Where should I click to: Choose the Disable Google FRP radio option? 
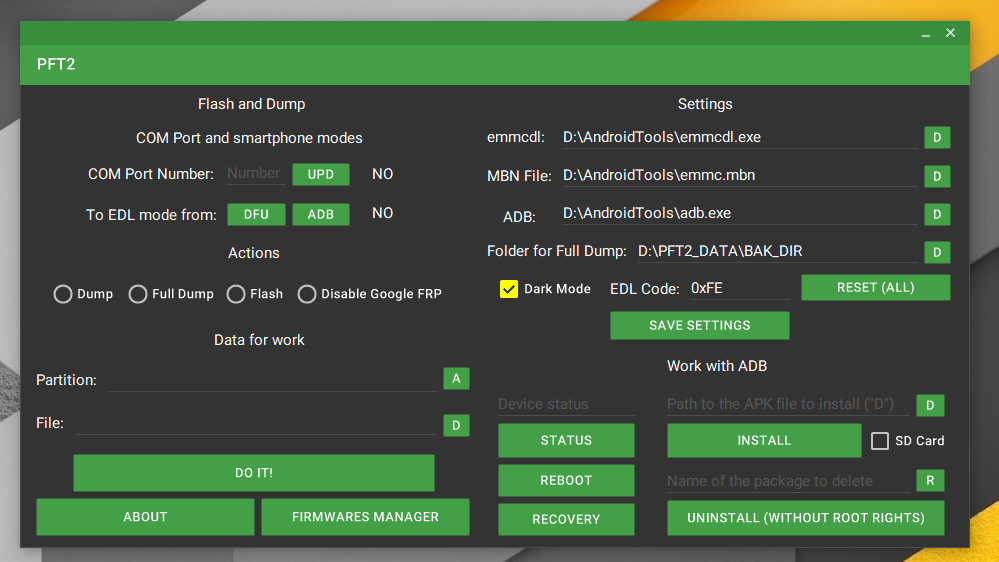(307, 294)
